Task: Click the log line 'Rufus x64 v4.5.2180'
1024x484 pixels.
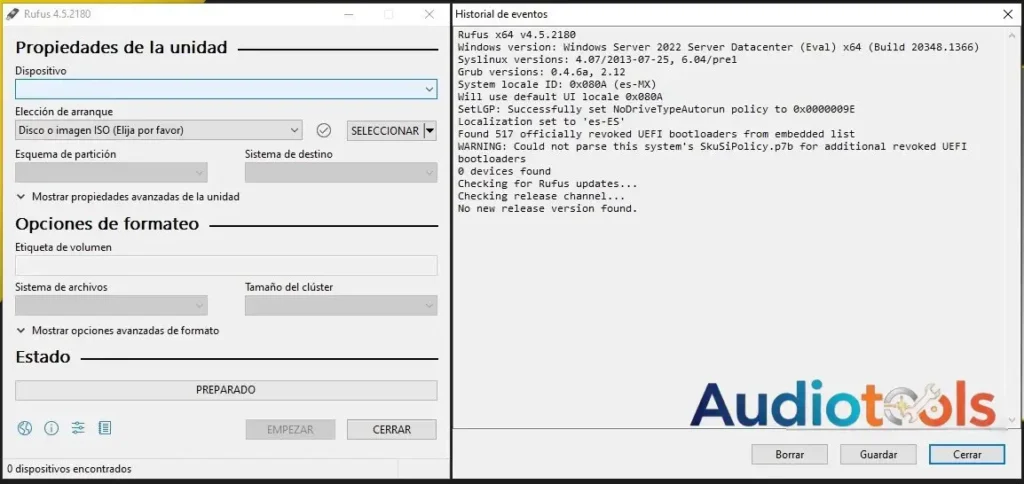Action: (517, 35)
